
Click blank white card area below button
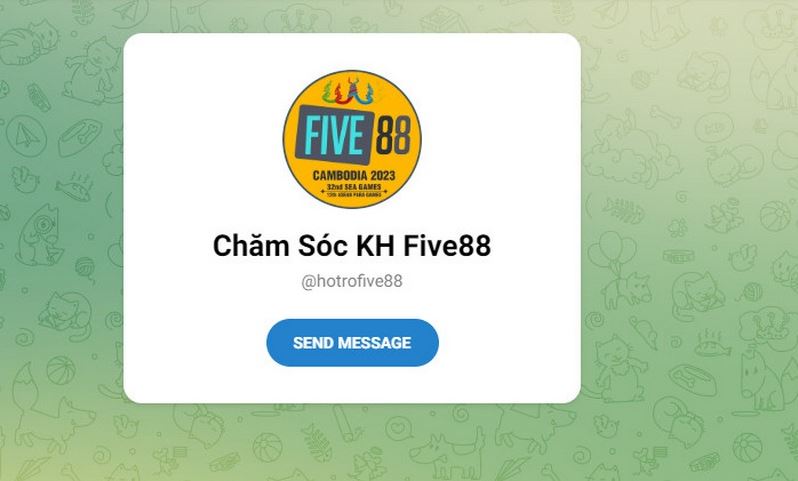point(352,385)
